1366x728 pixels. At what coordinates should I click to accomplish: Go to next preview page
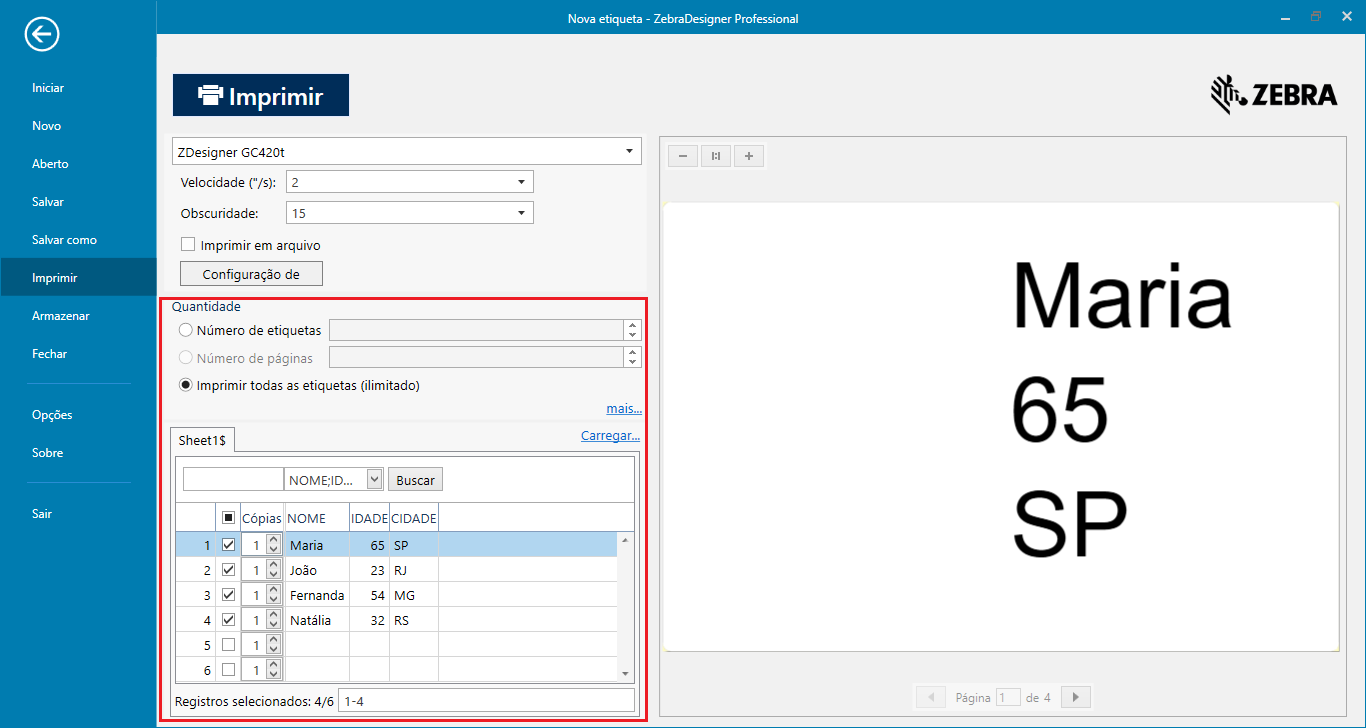(x=1076, y=697)
